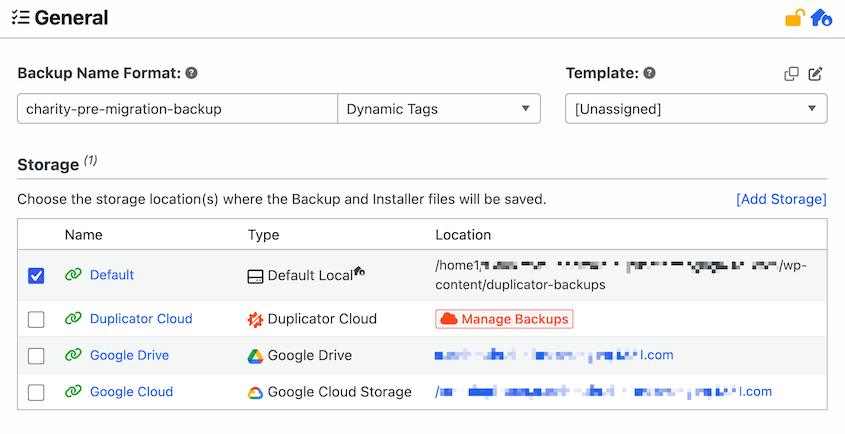
Task: Click the Default Local type text
Action: (x=310, y=275)
